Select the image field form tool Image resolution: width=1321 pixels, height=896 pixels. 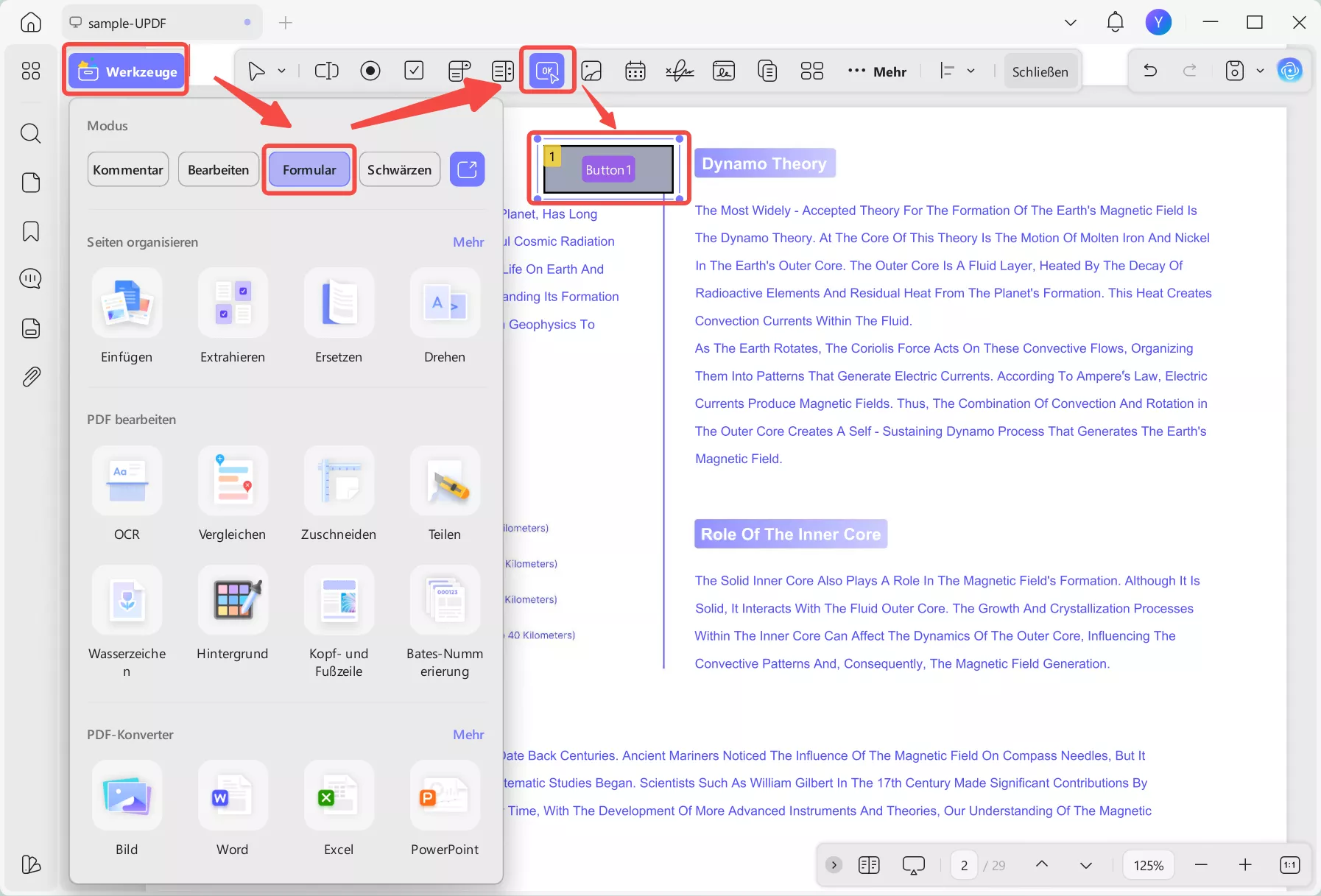pos(591,71)
